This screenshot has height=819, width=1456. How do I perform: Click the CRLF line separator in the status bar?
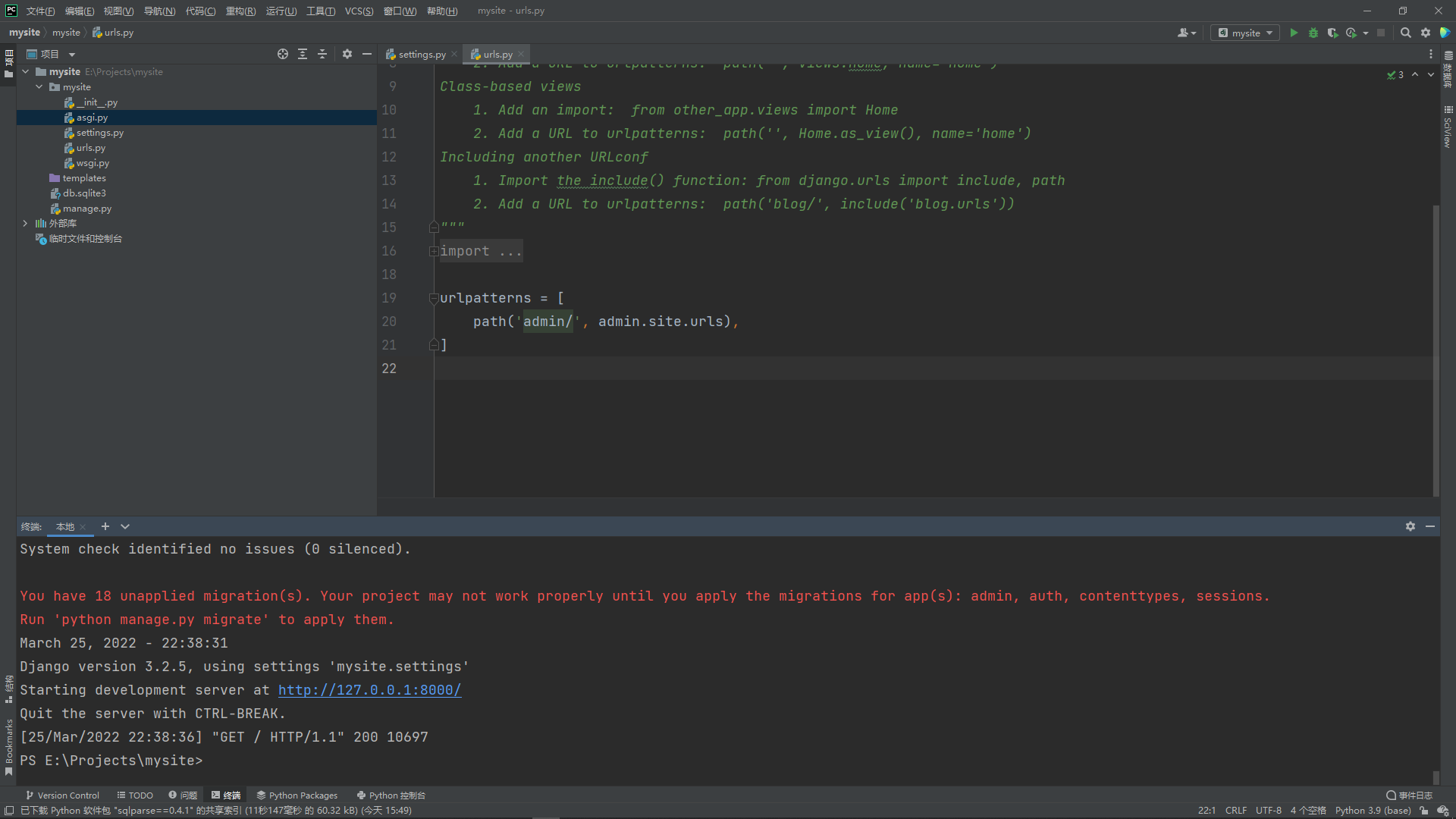[x=1235, y=811]
